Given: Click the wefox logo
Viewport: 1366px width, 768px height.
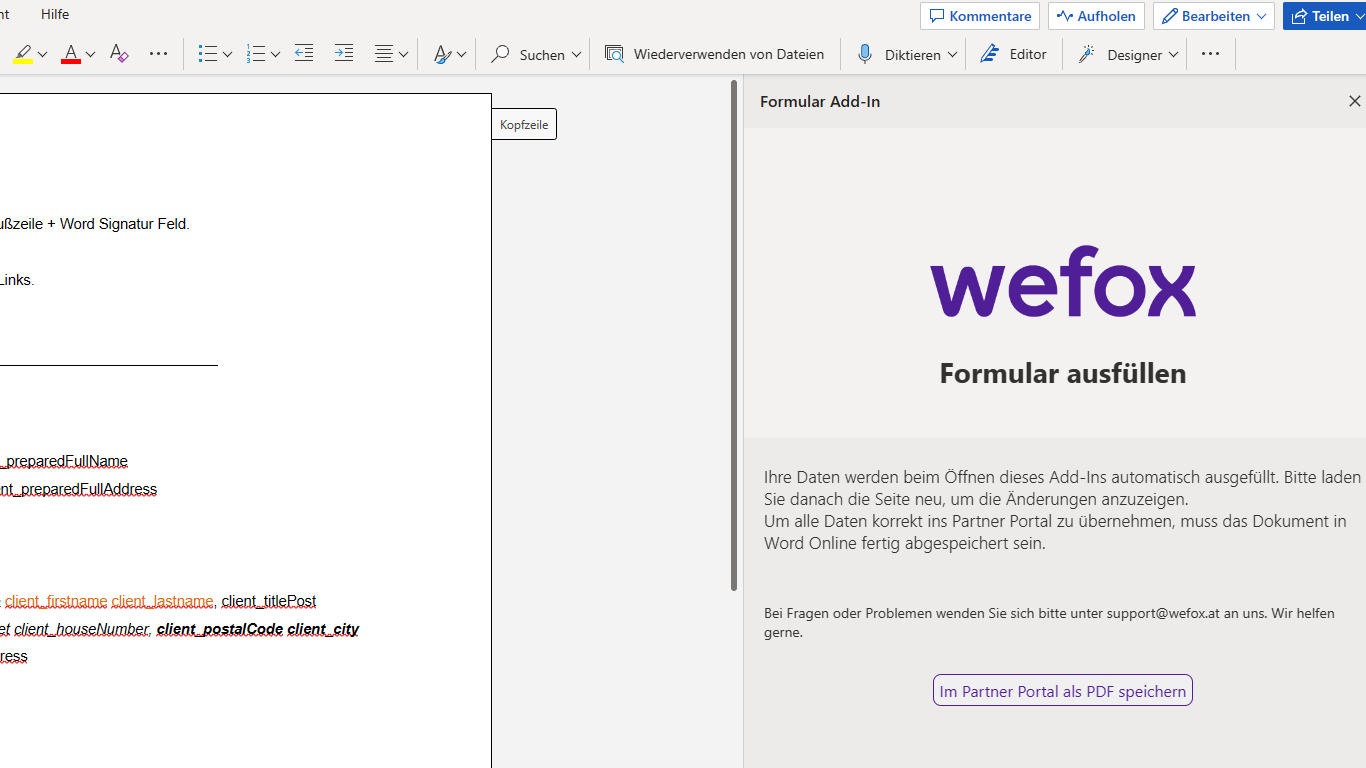Looking at the screenshot, I should point(1063,281).
